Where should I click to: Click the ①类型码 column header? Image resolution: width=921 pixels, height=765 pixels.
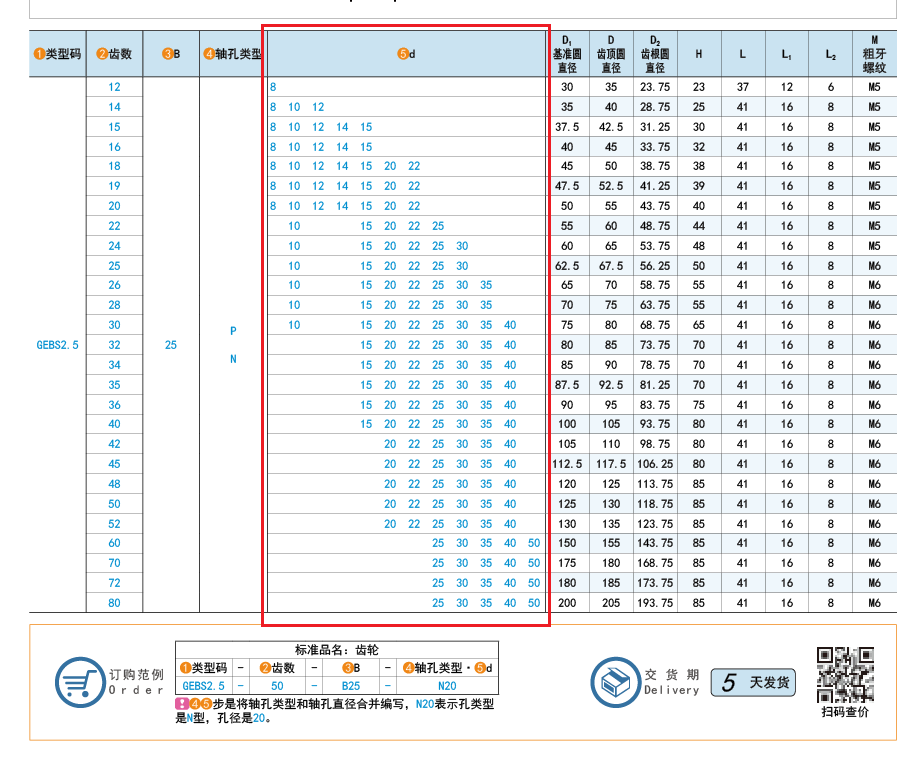coord(58,54)
